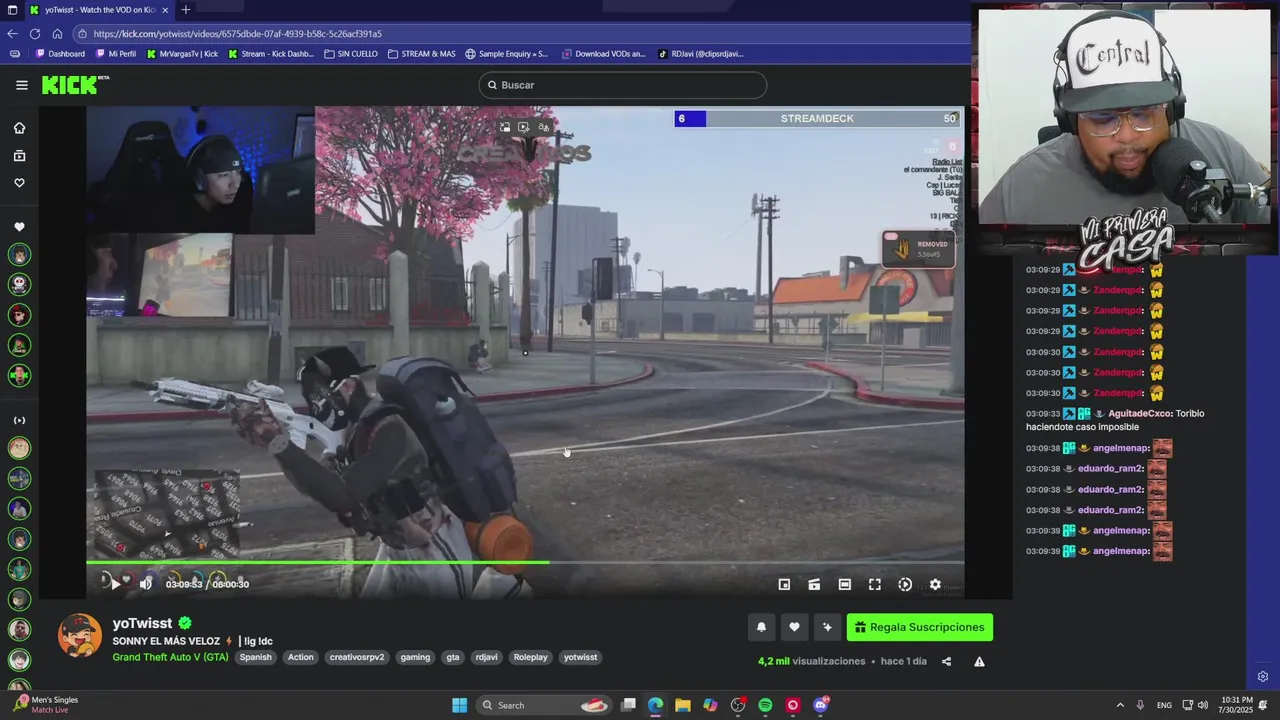Viewport: 1280px width, 720px height.
Task: Open the Kick hamburger menu
Action: [21, 85]
